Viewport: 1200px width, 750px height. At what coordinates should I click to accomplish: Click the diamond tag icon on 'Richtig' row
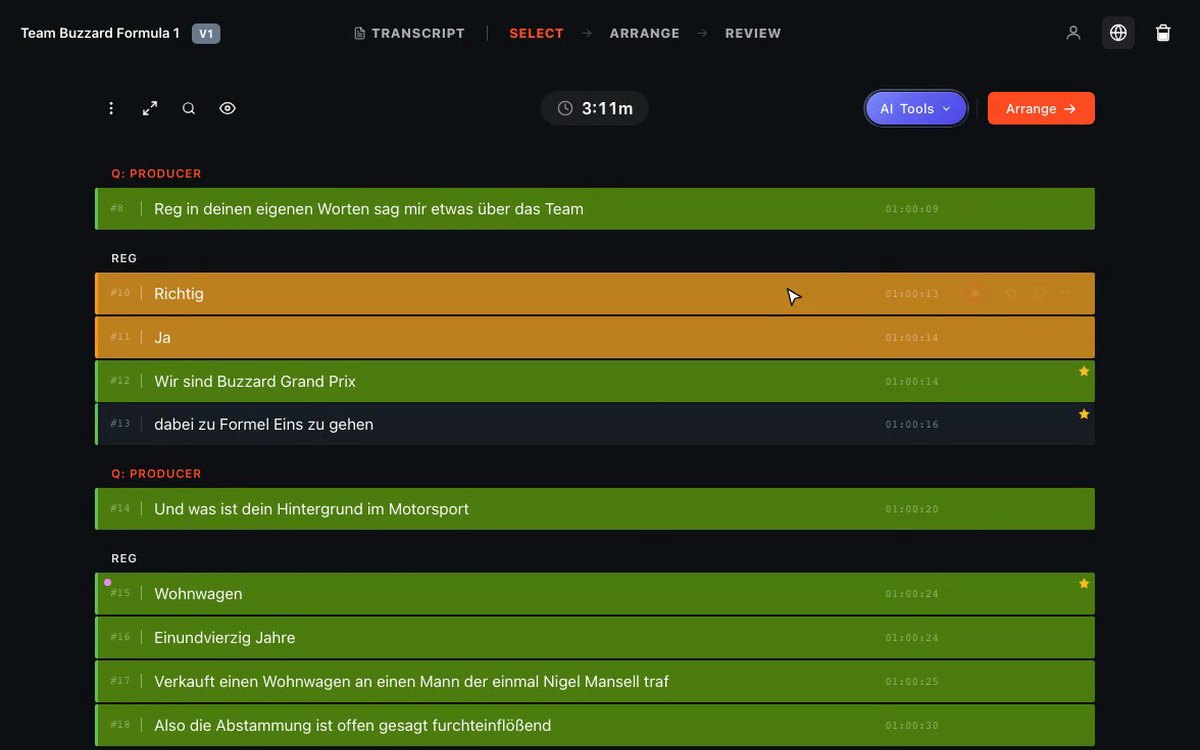[x=1010, y=293]
